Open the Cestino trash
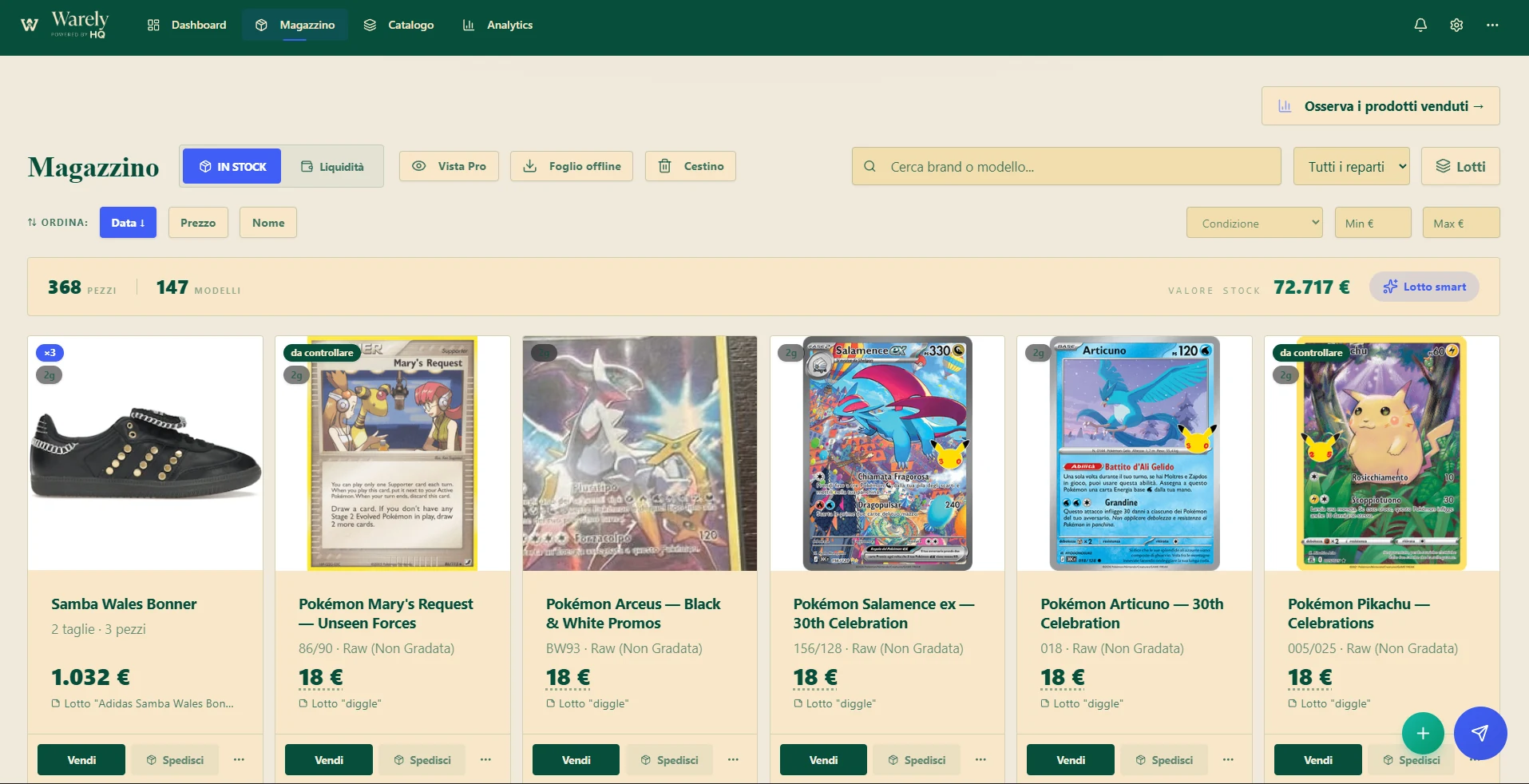The height and width of the screenshot is (784, 1529). tap(691, 166)
